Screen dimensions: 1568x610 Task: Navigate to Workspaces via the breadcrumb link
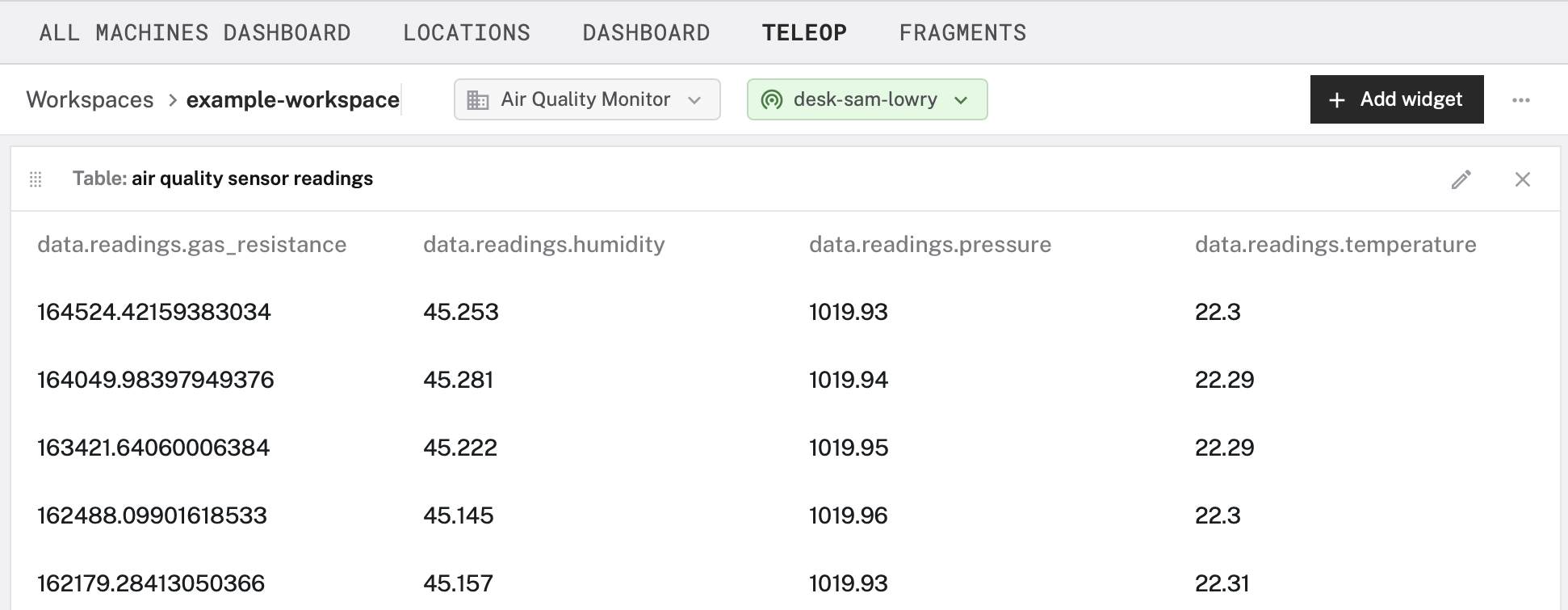coord(90,99)
